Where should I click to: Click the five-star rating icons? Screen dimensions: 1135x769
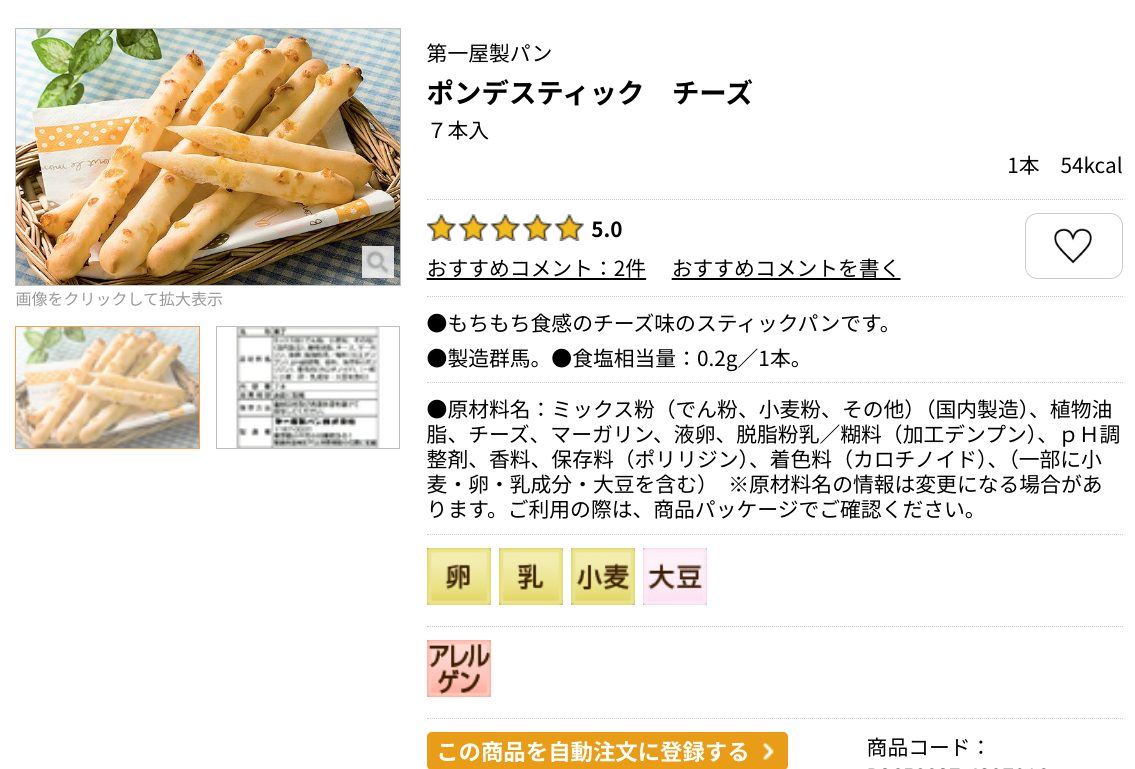click(x=505, y=229)
